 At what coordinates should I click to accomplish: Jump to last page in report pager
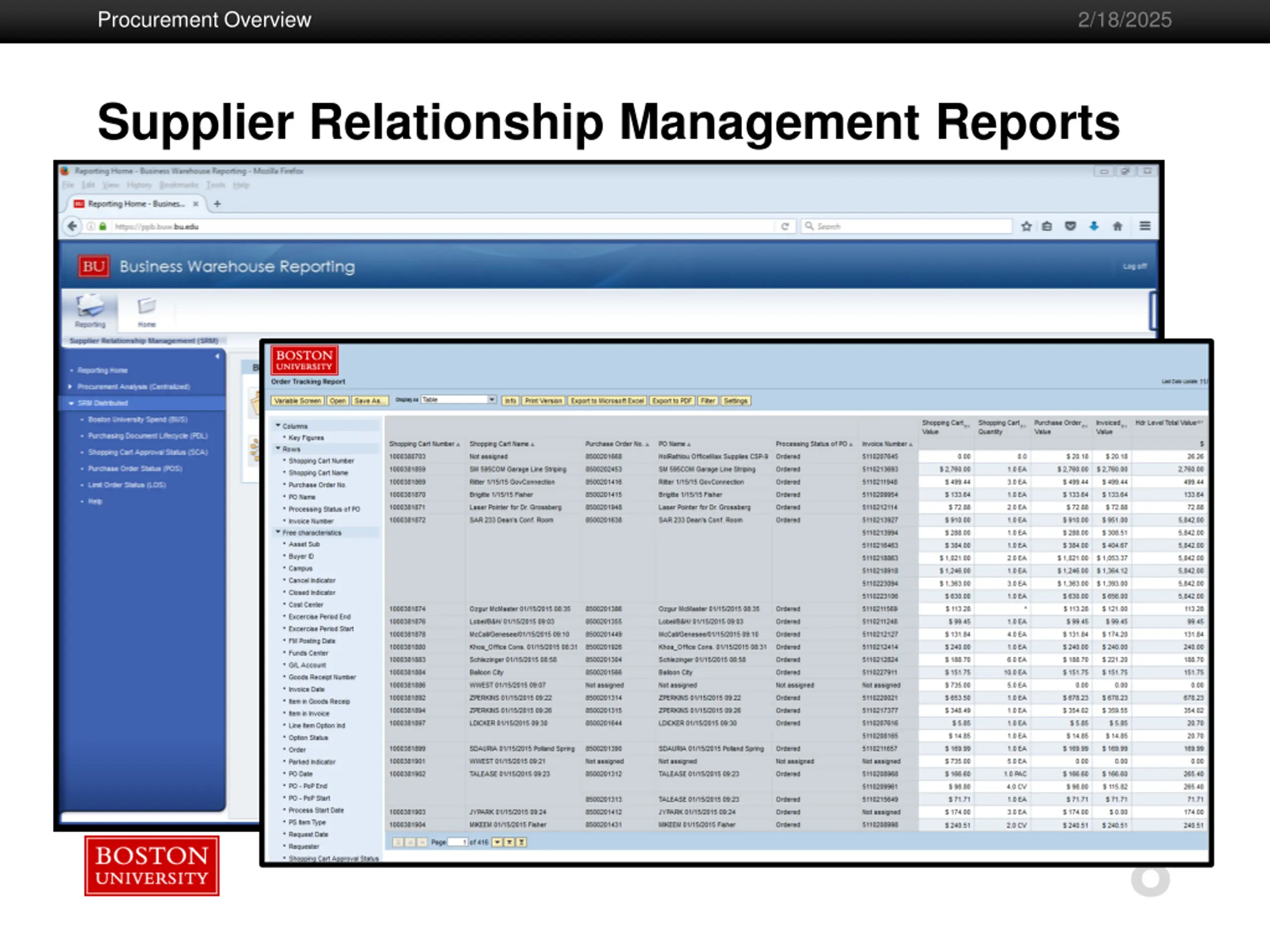pyautogui.click(x=521, y=842)
